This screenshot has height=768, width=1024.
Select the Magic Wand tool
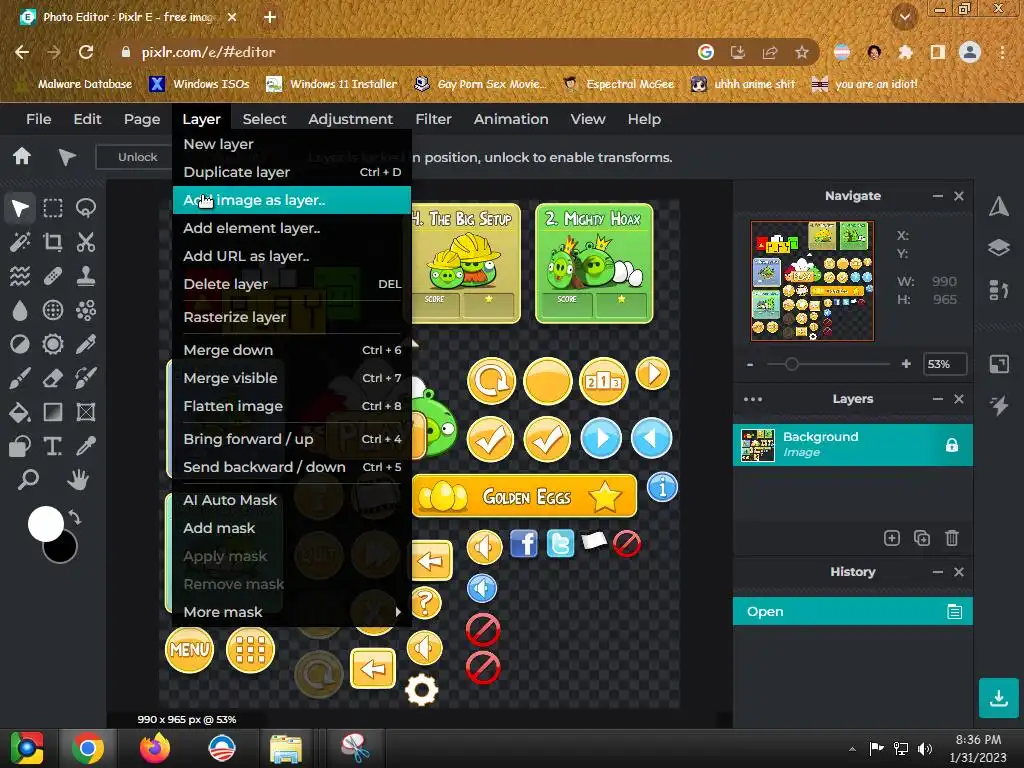pyautogui.click(x=20, y=242)
